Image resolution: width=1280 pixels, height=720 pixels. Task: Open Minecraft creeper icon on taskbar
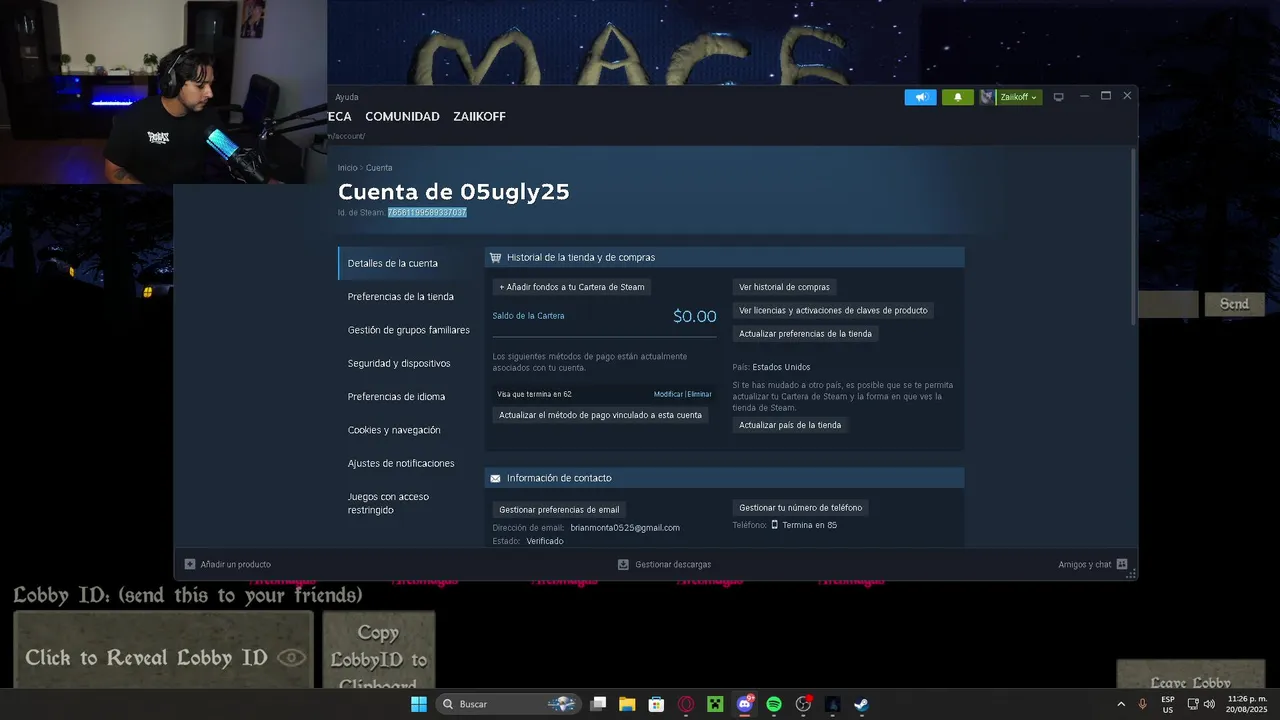click(x=715, y=704)
